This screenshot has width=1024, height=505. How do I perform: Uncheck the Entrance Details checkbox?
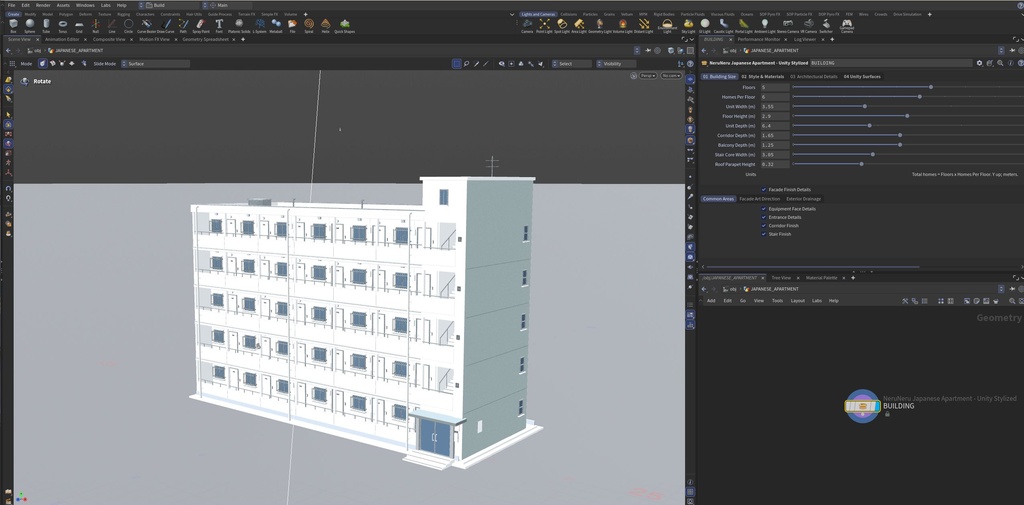[x=763, y=218]
